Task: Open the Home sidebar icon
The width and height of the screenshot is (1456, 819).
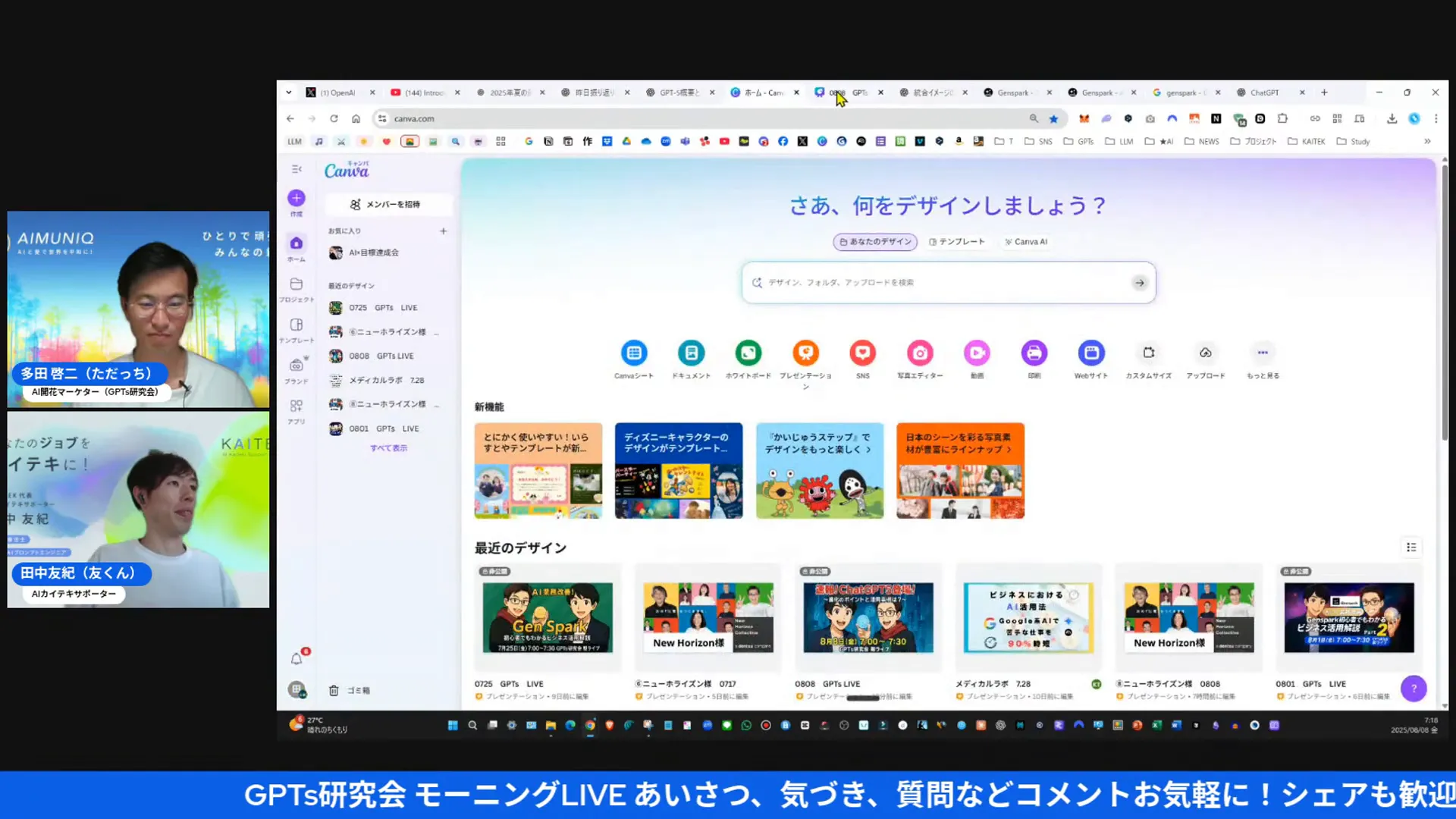Action: pyautogui.click(x=297, y=243)
